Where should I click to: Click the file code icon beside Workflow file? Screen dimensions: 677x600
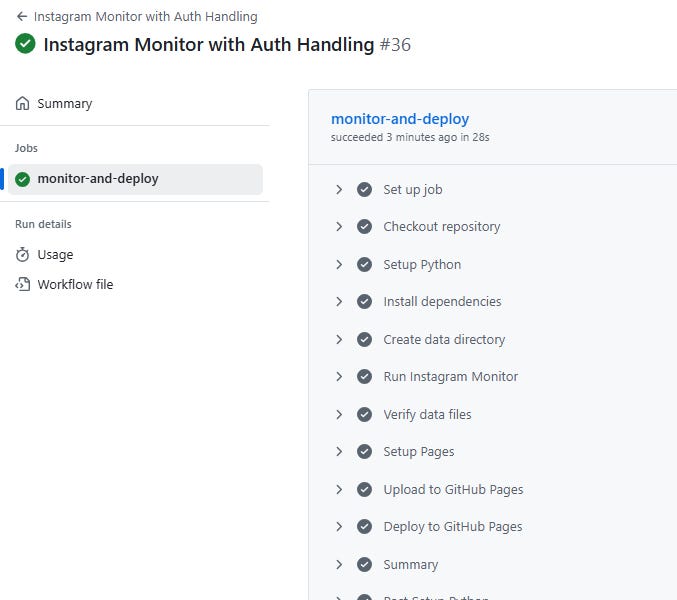(22, 284)
